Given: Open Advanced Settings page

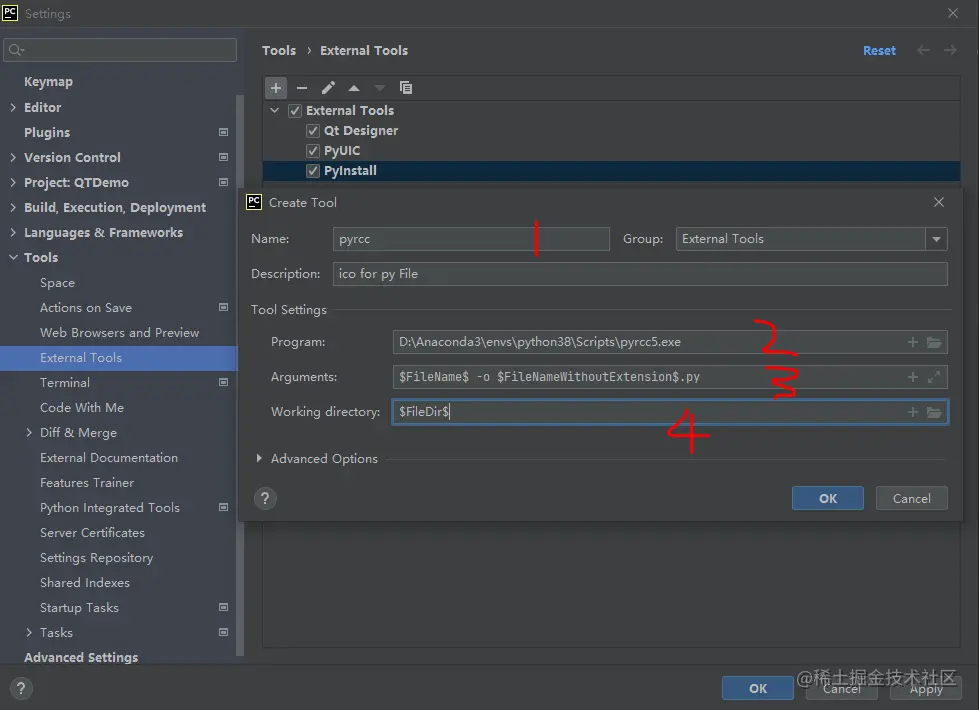Looking at the screenshot, I should click(81, 657).
